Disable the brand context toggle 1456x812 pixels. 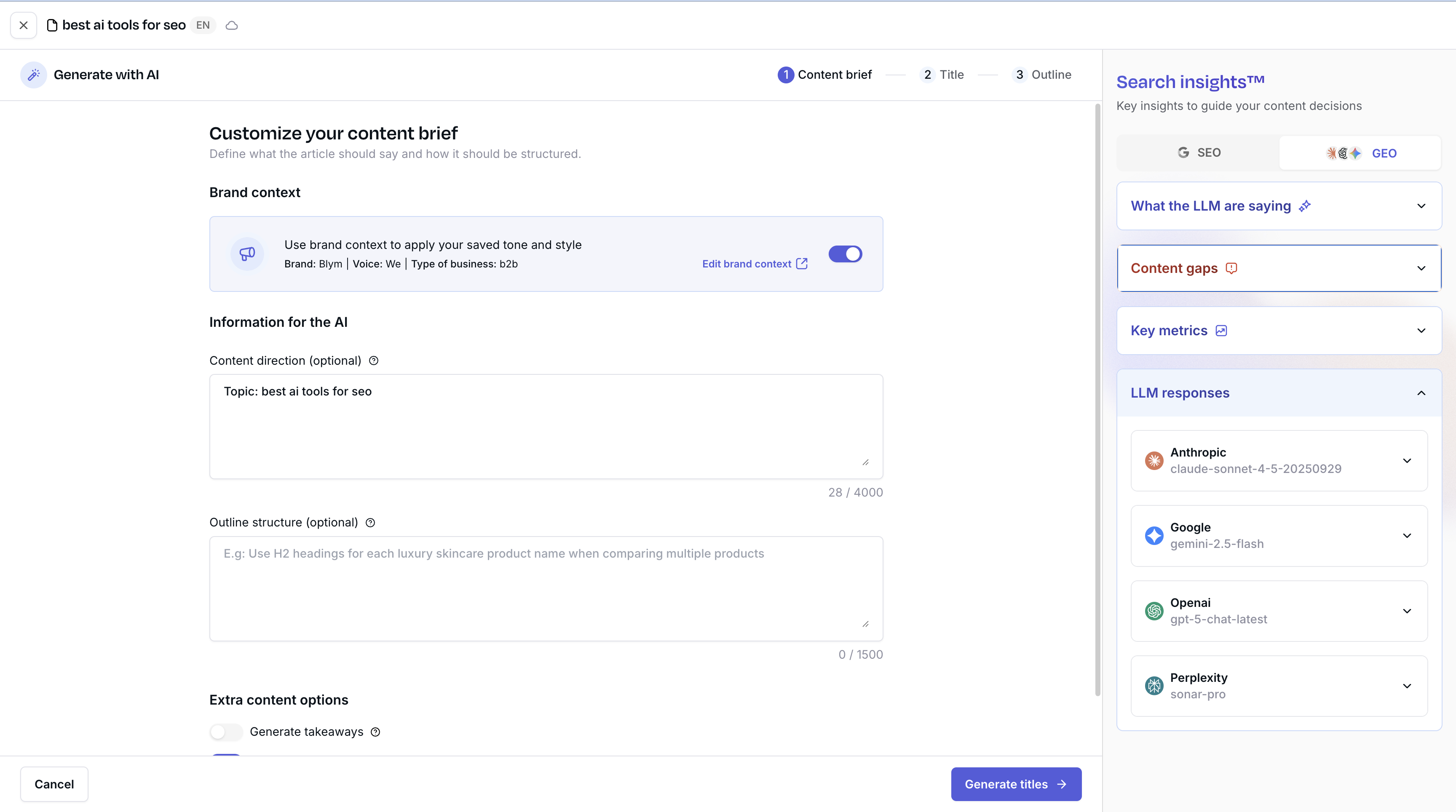[845, 254]
